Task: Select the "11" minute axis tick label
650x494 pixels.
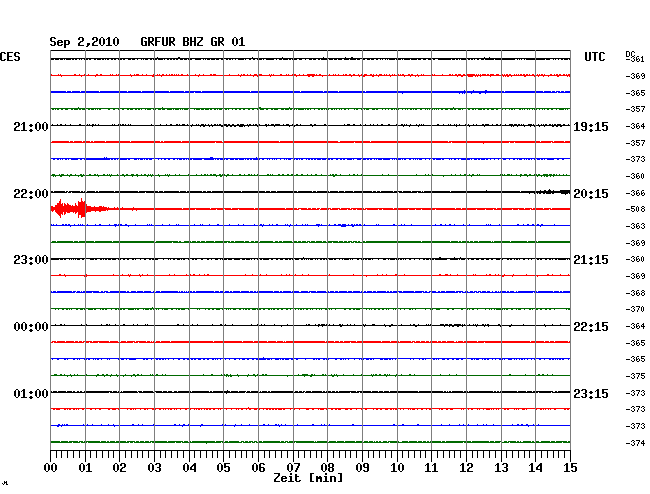Action: [431, 468]
